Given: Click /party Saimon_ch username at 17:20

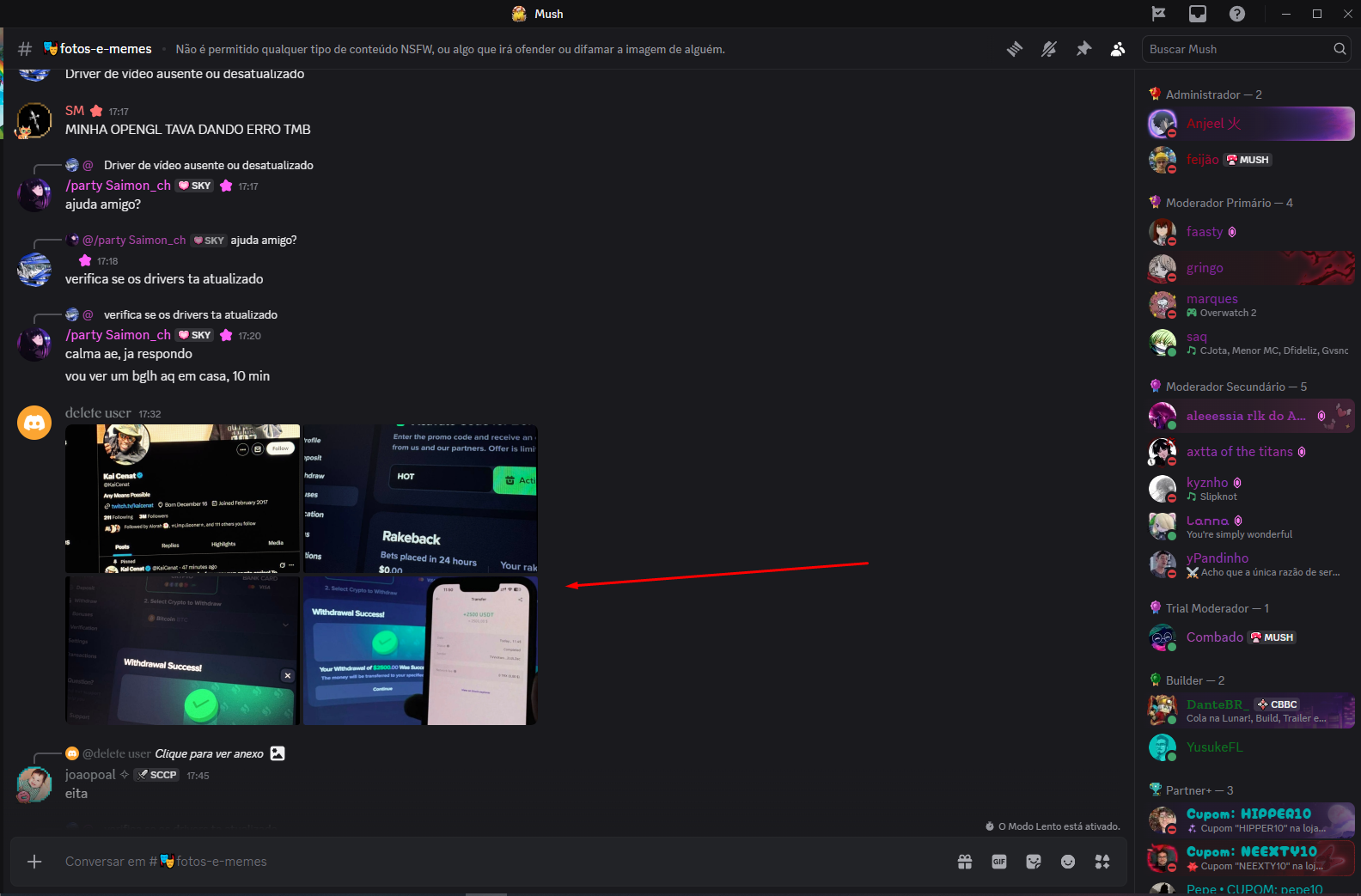Looking at the screenshot, I should (x=118, y=335).
